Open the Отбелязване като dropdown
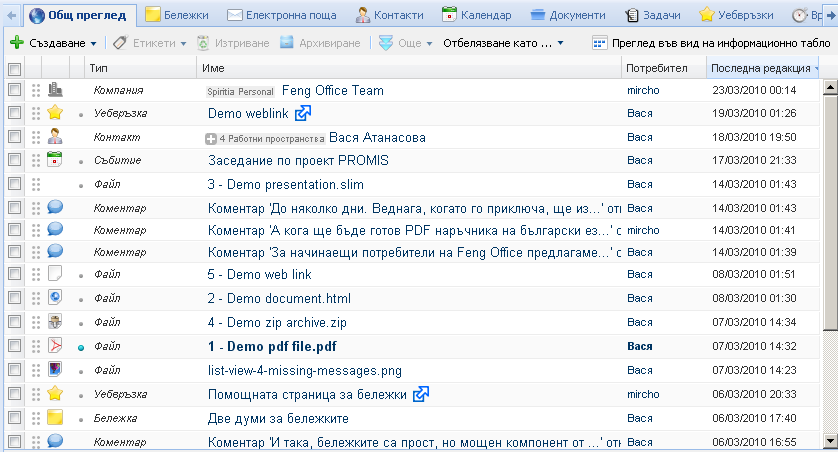The image size is (838, 452). (503, 43)
